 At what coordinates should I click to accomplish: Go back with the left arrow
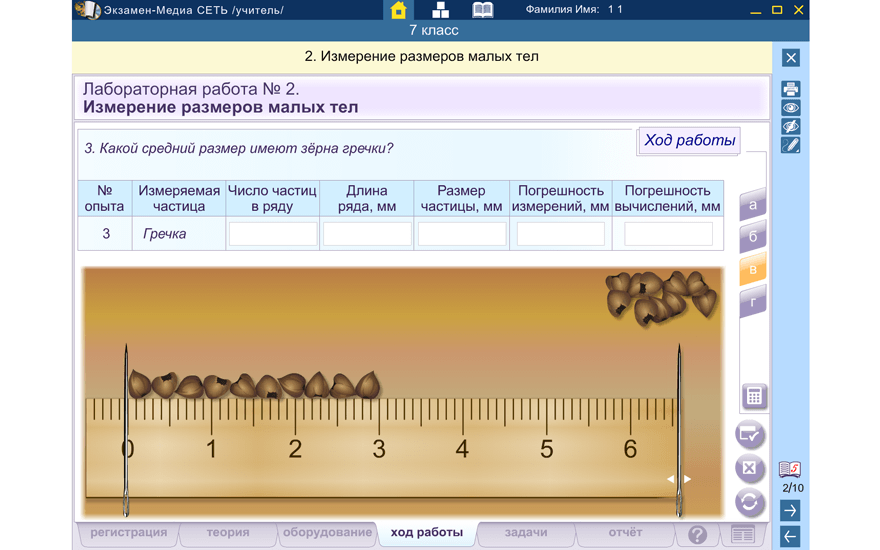tap(790, 537)
